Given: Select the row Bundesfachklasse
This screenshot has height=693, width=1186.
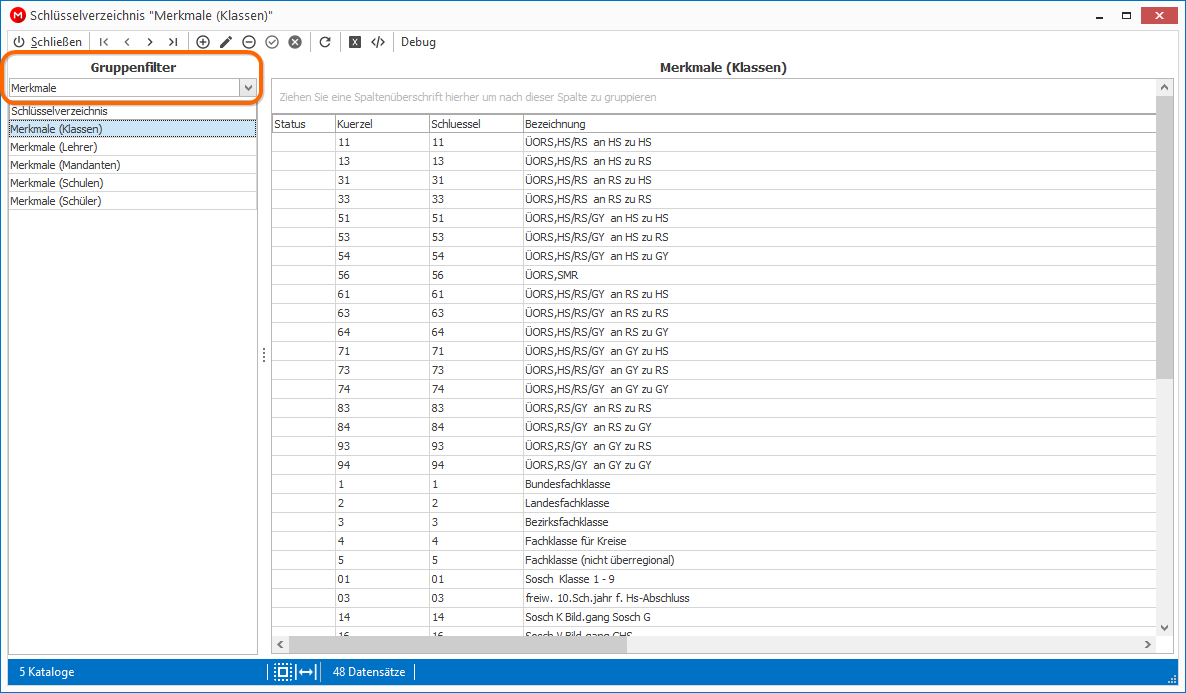Looking at the screenshot, I should 714,484.
